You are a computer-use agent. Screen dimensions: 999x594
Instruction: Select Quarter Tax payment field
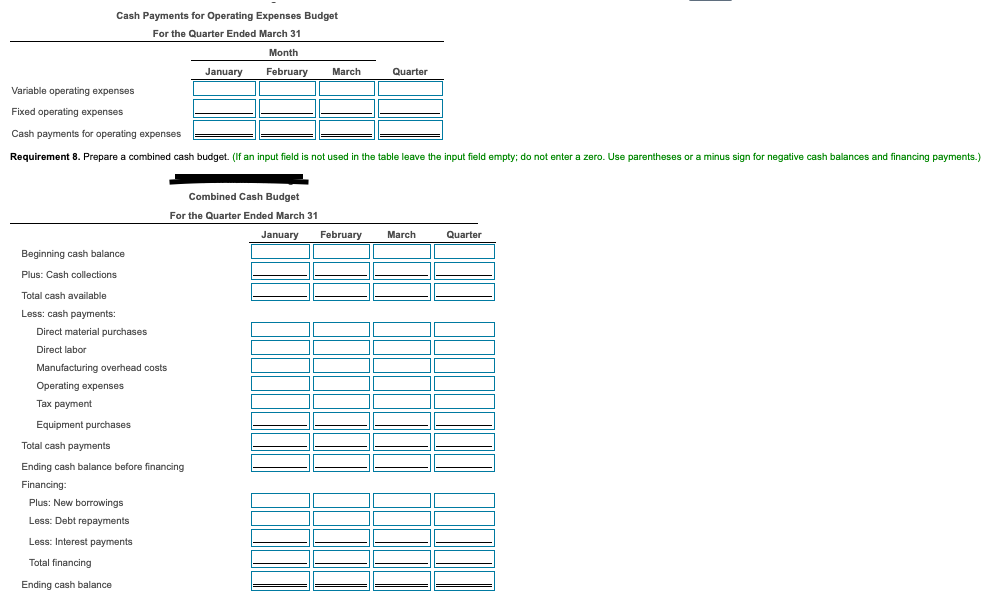(x=464, y=402)
